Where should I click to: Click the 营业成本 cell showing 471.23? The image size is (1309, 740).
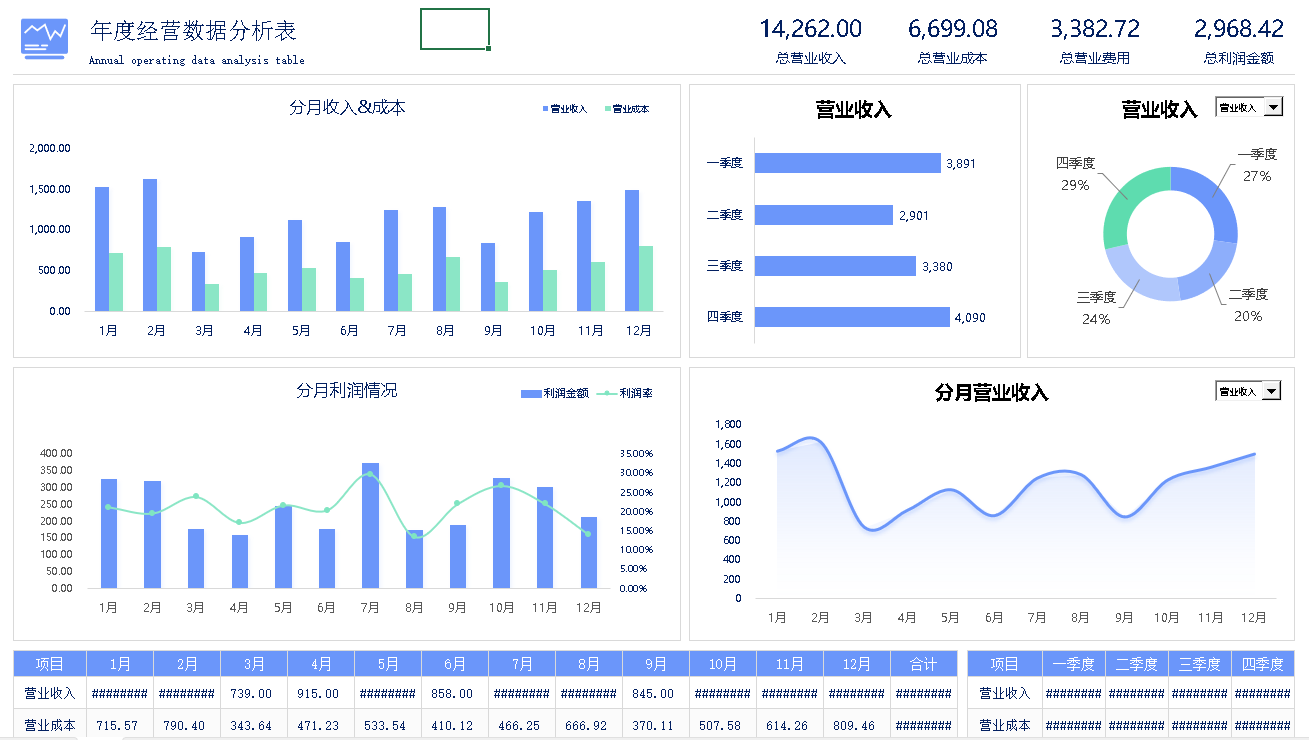coord(321,725)
